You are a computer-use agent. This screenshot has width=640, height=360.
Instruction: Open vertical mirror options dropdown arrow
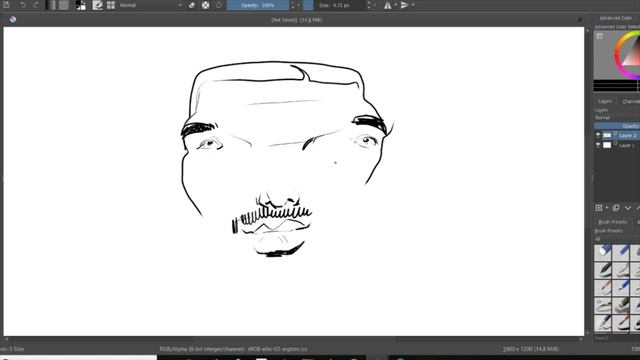pyautogui.click(x=413, y=5)
